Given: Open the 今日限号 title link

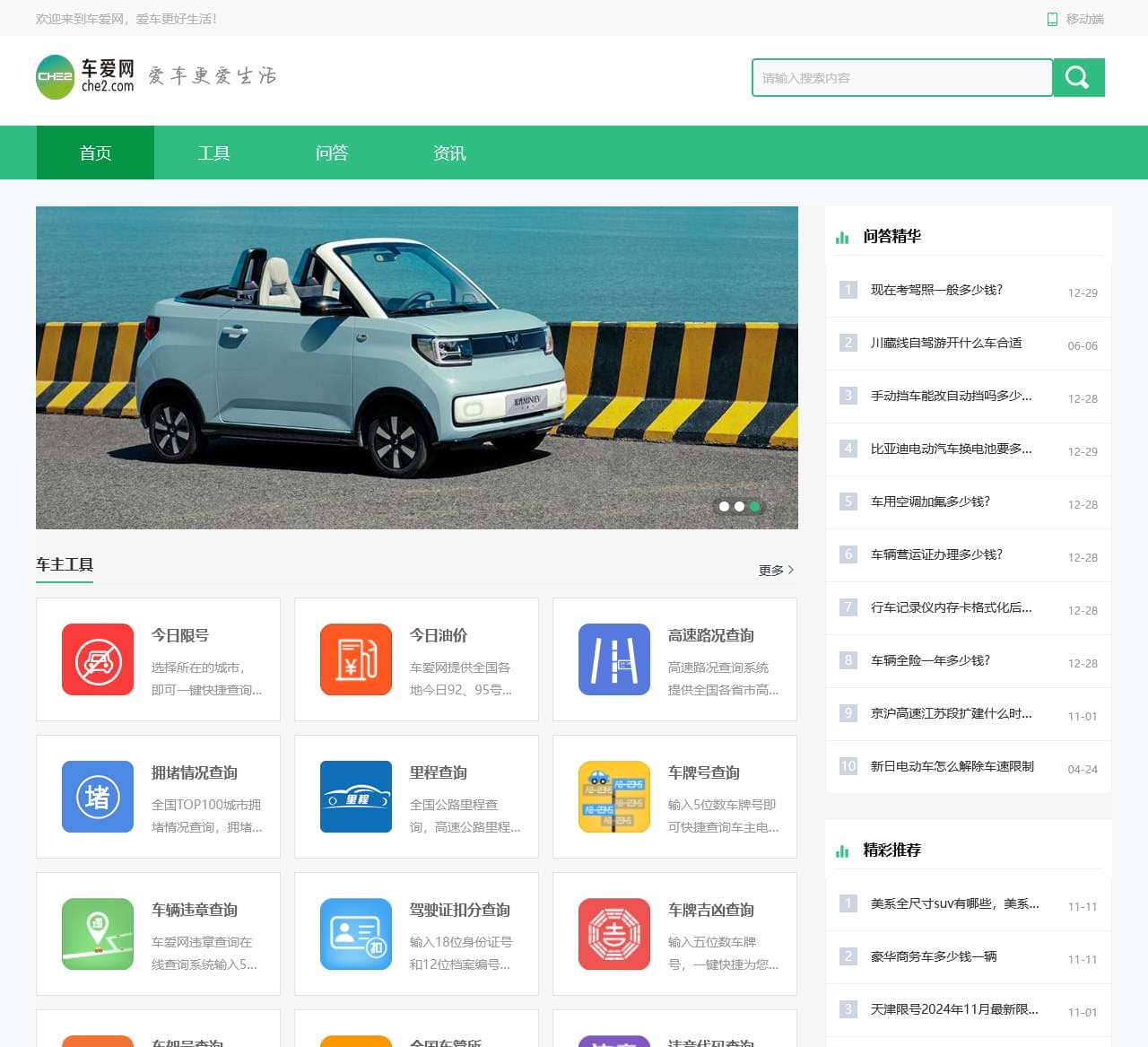Looking at the screenshot, I should tap(180, 635).
